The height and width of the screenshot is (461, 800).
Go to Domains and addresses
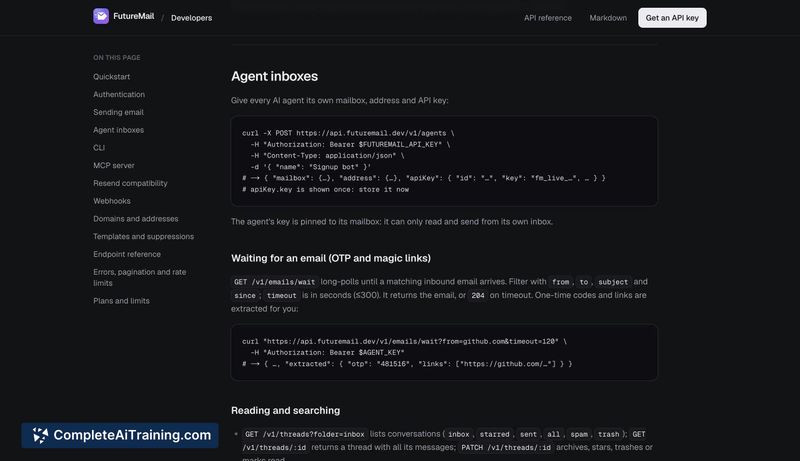pyautogui.click(x=136, y=219)
